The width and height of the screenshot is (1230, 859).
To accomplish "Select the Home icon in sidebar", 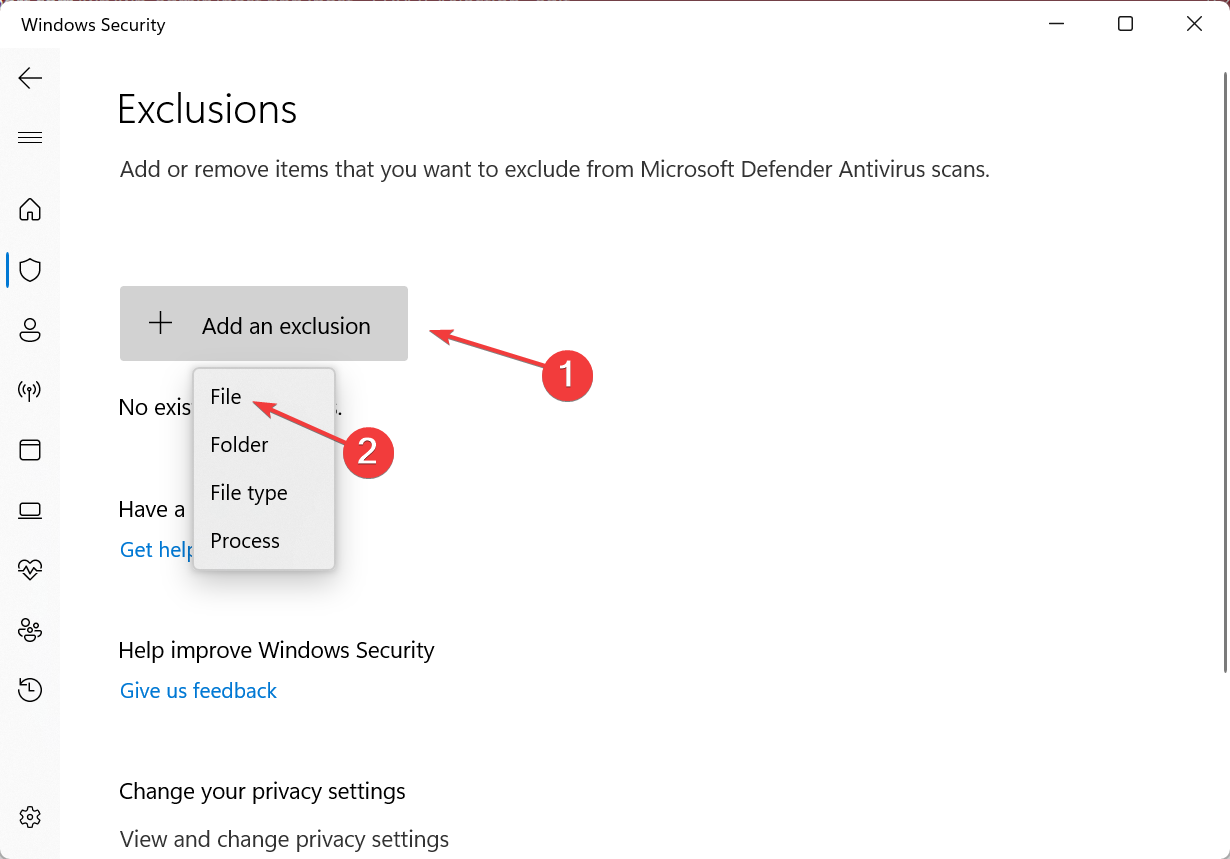I will [x=30, y=210].
